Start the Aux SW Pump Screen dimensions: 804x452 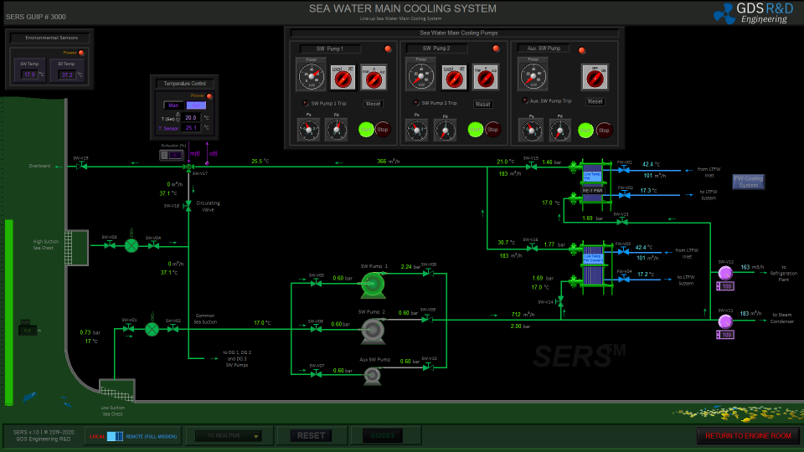(x=586, y=130)
